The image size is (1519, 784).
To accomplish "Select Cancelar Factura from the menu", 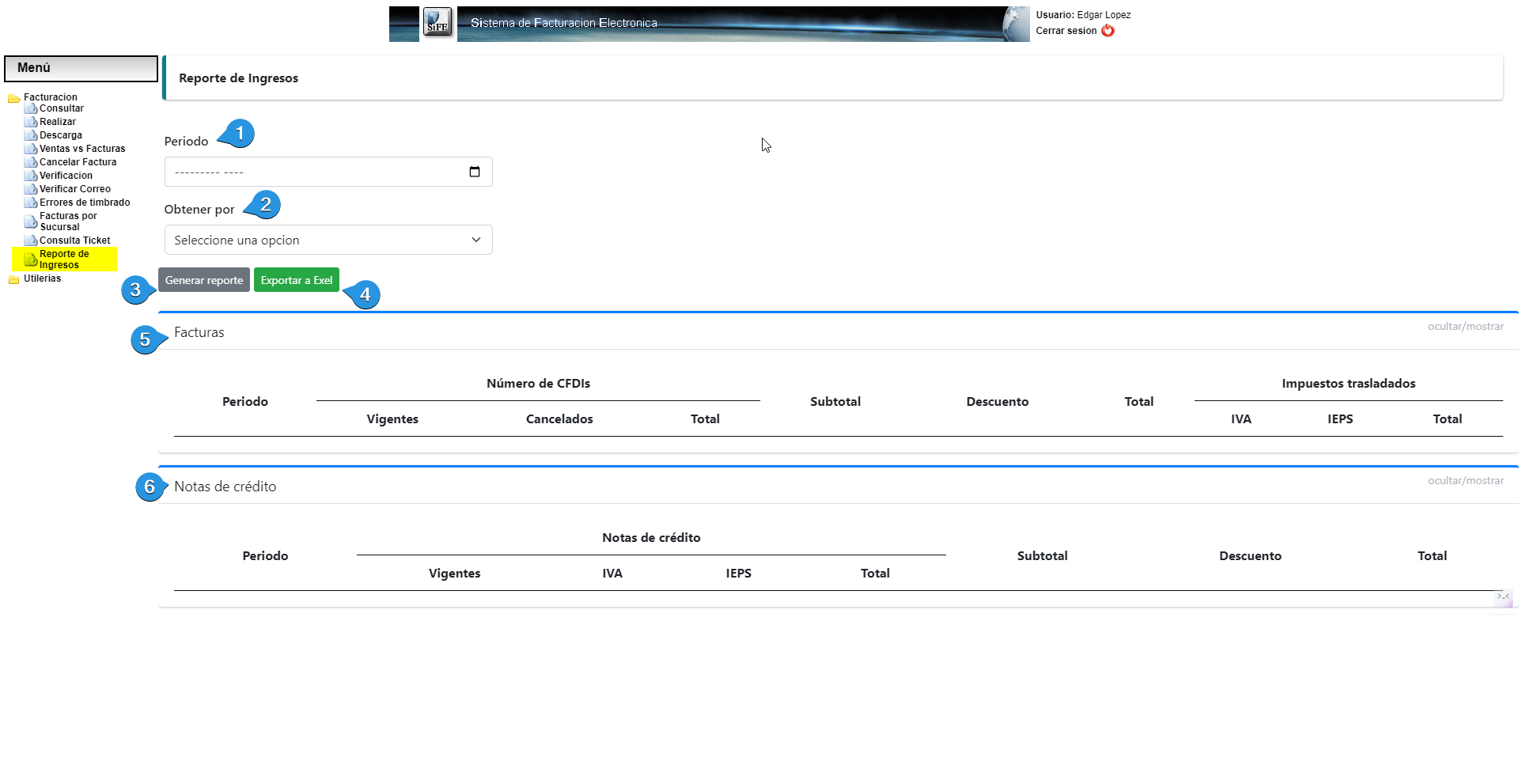I will pyautogui.click(x=78, y=162).
